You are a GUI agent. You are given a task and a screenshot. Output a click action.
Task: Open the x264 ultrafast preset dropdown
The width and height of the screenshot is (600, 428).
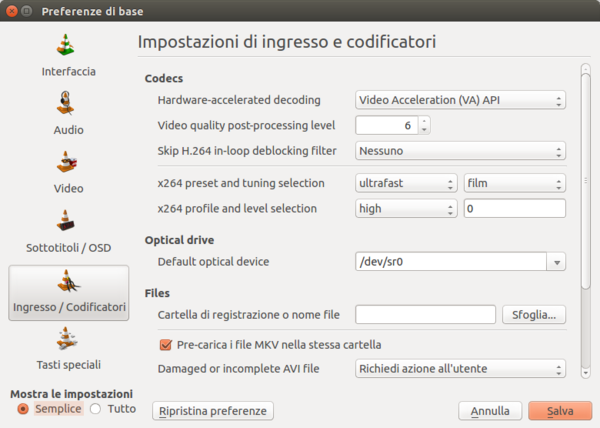[406, 183]
